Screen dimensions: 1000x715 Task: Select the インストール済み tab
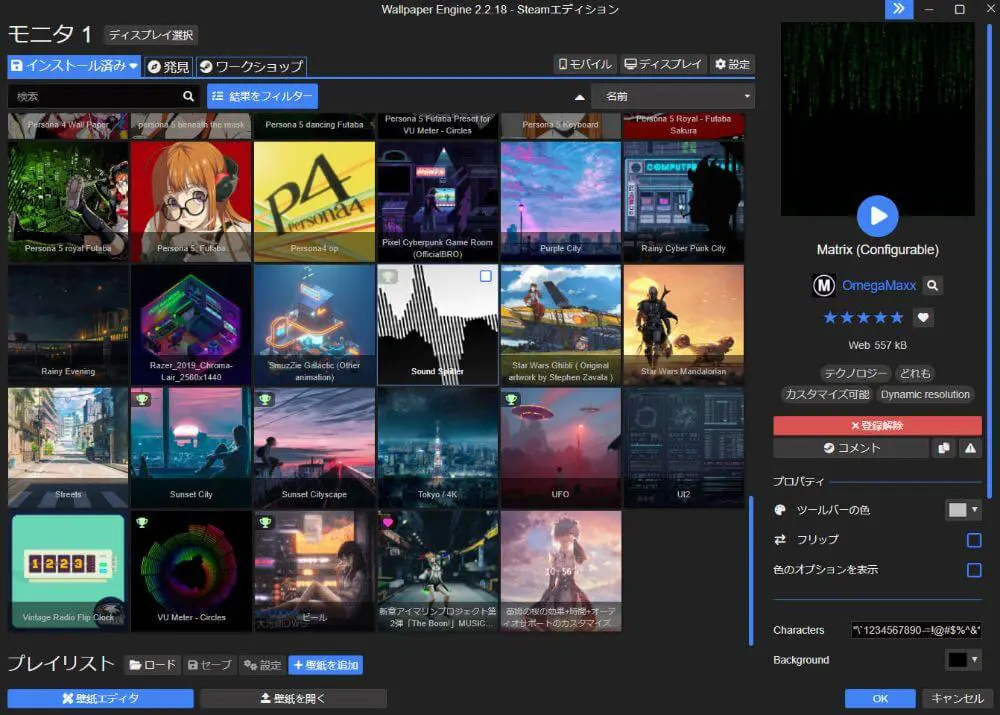(73, 65)
